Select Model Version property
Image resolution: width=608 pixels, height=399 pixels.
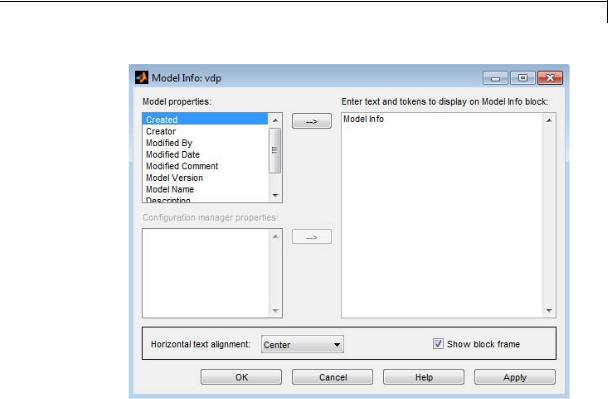coord(205,178)
